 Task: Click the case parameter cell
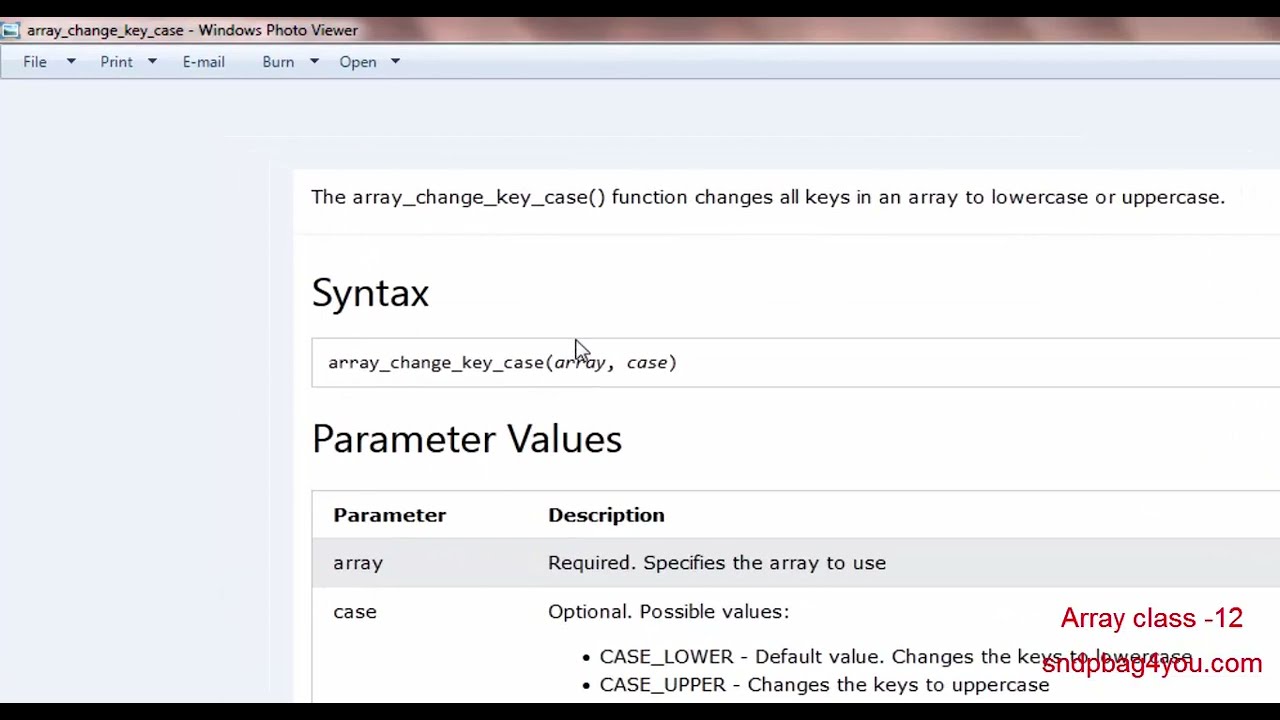point(355,612)
